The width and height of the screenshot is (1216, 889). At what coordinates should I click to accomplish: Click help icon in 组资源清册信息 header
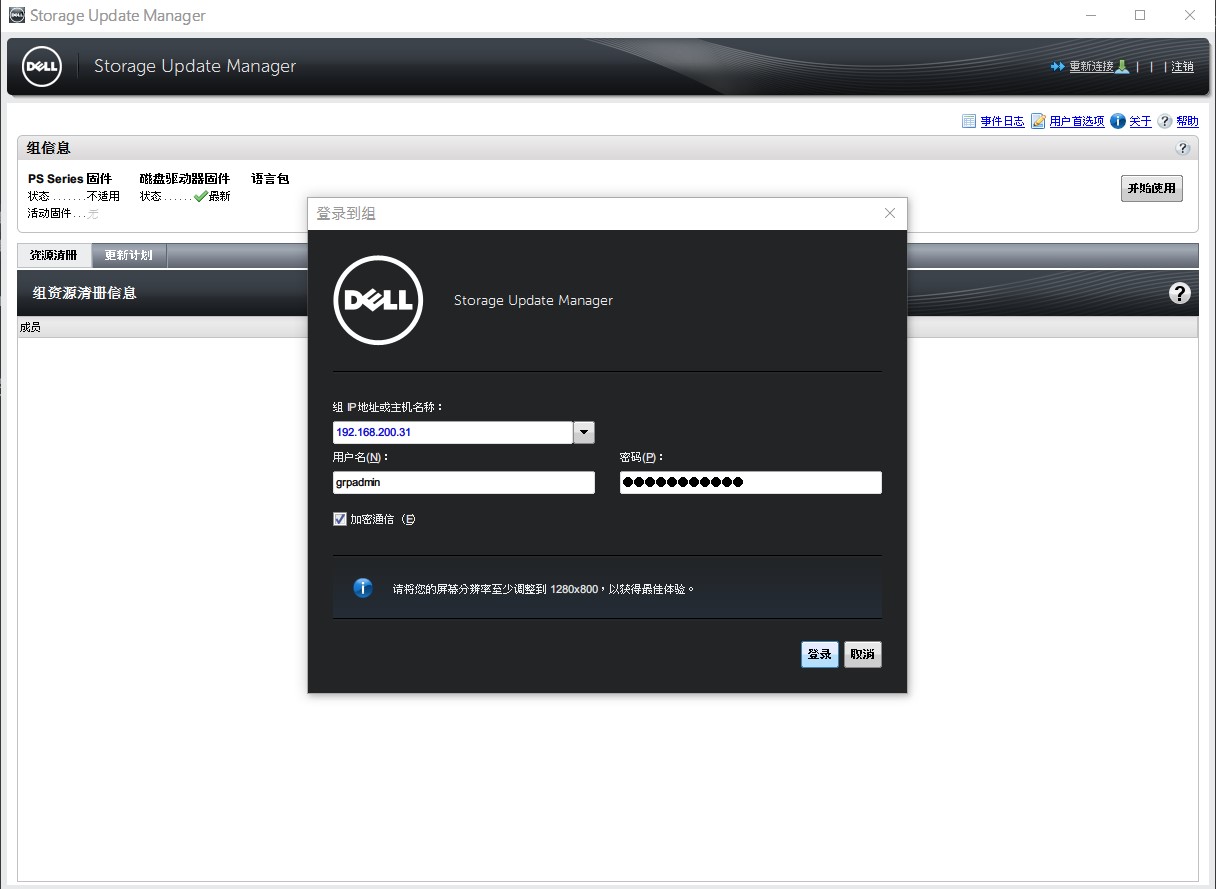pos(1180,293)
